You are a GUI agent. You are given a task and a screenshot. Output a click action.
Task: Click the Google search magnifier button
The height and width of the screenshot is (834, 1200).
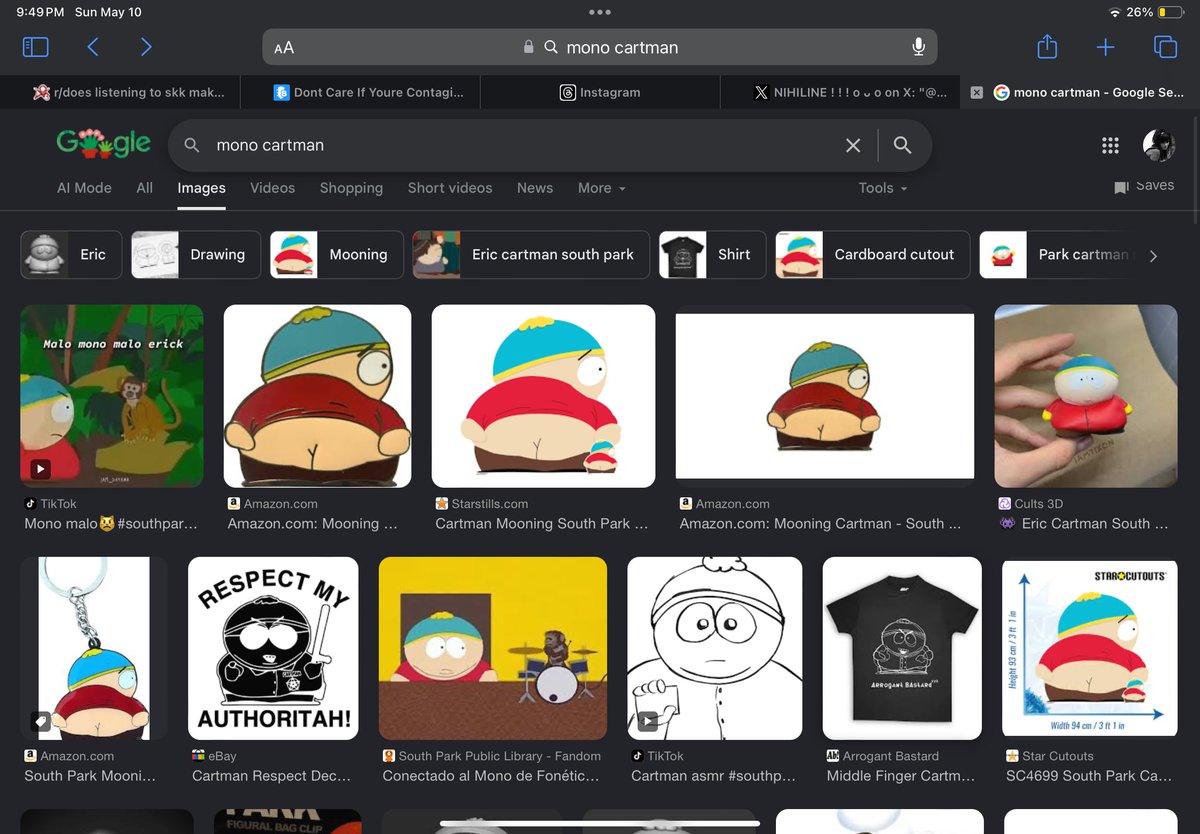(902, 145)
